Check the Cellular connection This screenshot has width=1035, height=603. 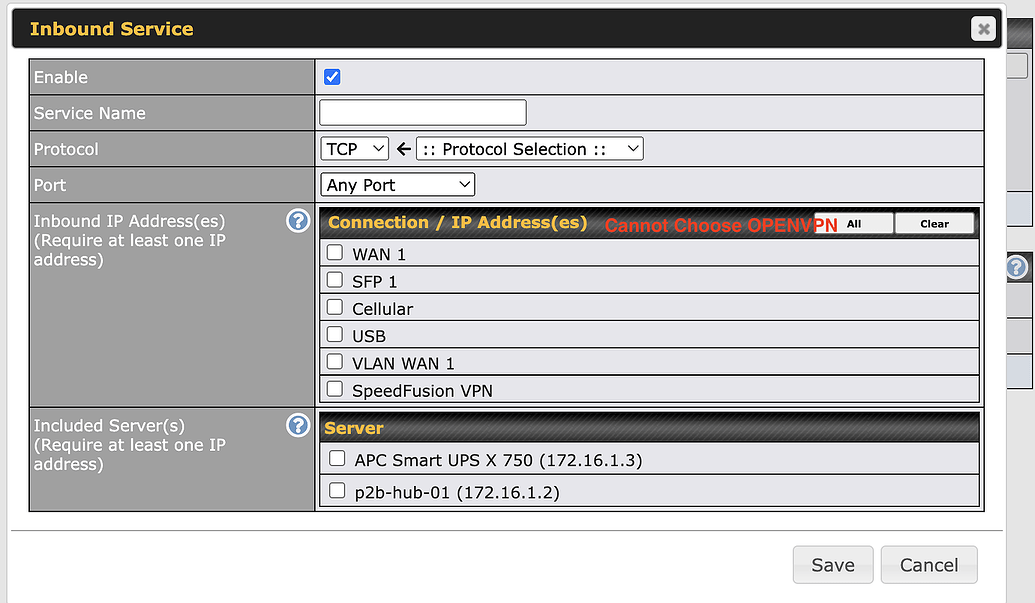(335, 307)
